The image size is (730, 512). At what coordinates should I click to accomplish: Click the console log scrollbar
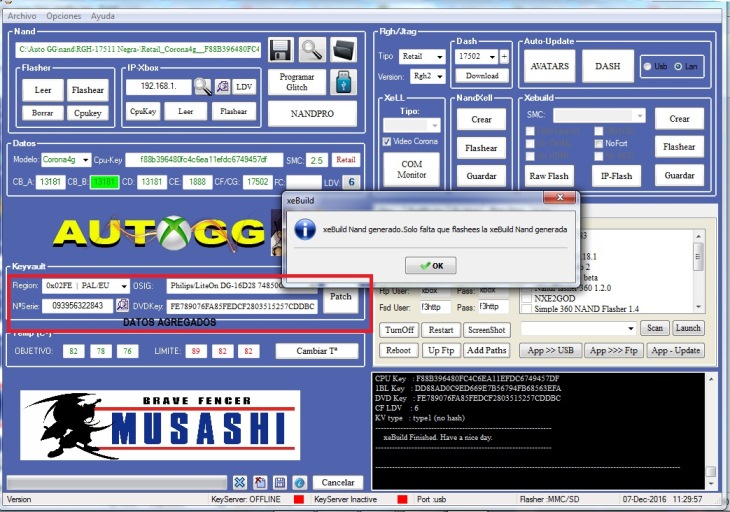click(710, 431)
